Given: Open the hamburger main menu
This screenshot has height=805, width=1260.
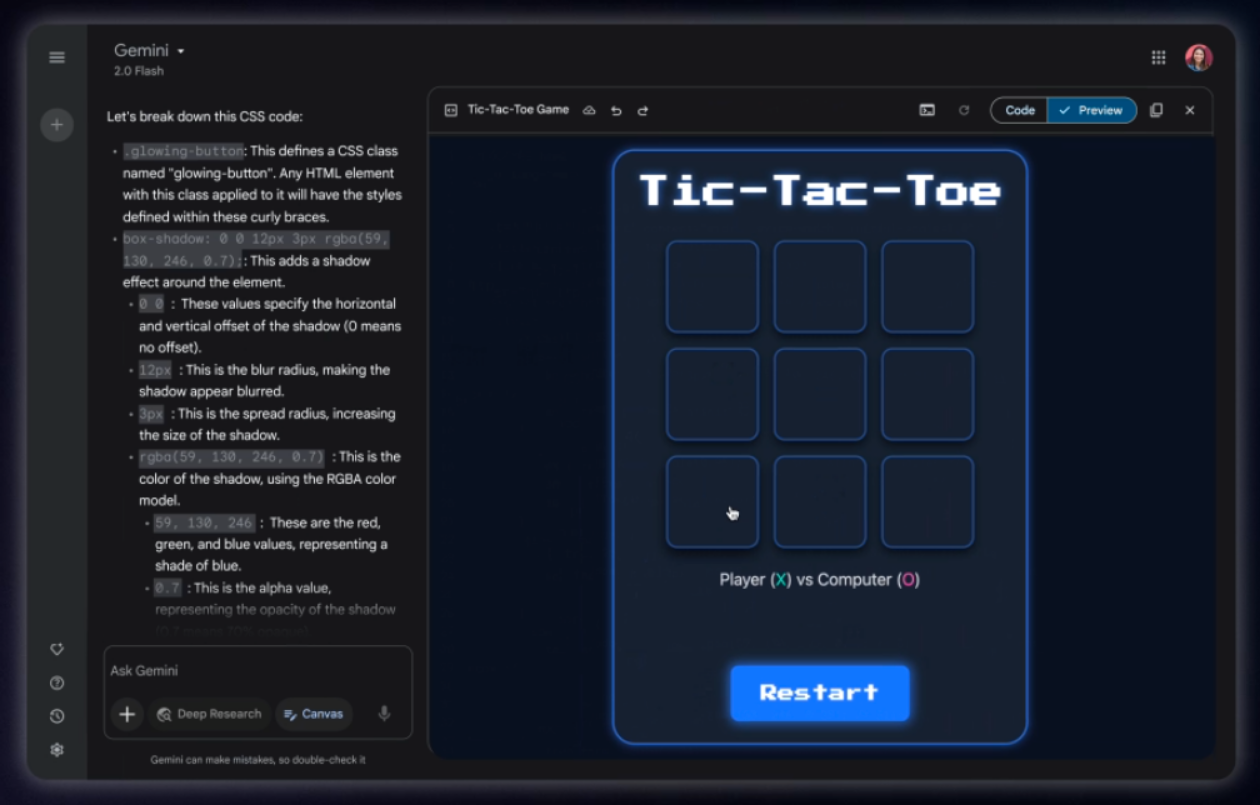Looking at the screenshot, I should pyautogui.click(x=57, y=58).
